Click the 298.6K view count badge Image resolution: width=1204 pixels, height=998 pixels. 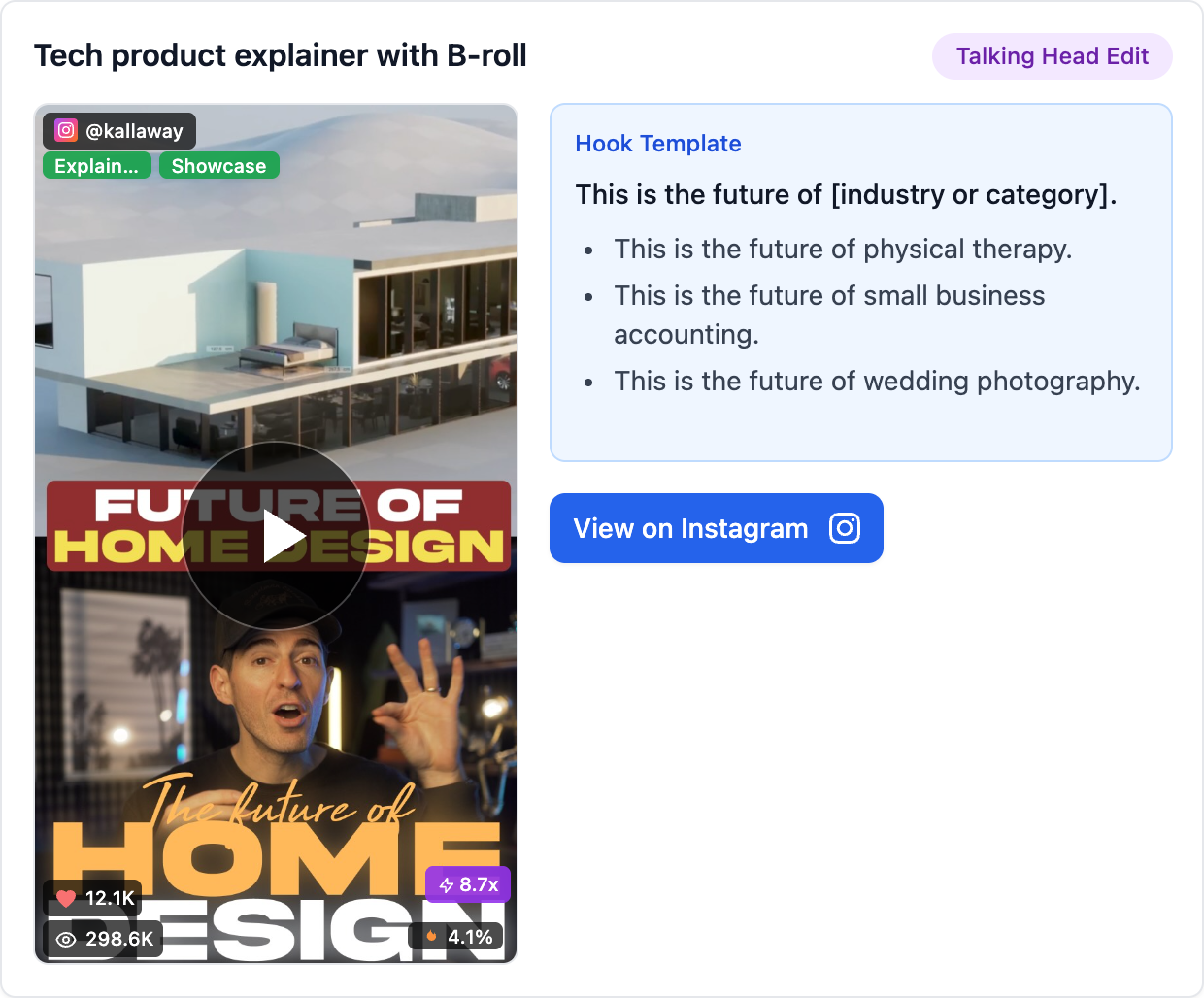coord(103,939)
